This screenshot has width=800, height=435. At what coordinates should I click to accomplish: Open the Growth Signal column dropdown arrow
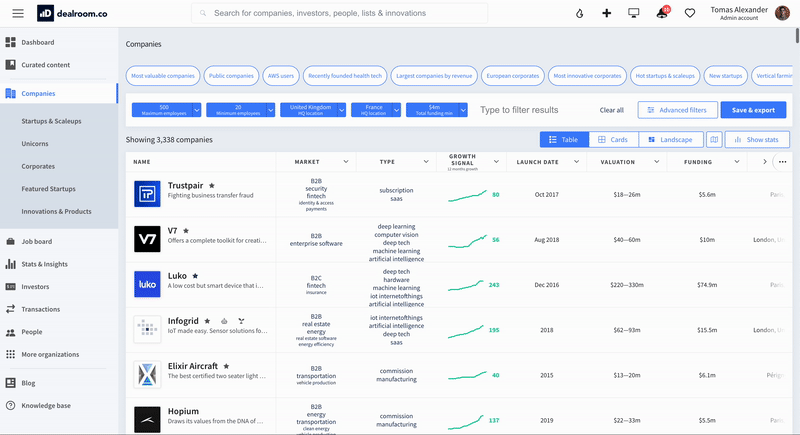pos(496,162)
